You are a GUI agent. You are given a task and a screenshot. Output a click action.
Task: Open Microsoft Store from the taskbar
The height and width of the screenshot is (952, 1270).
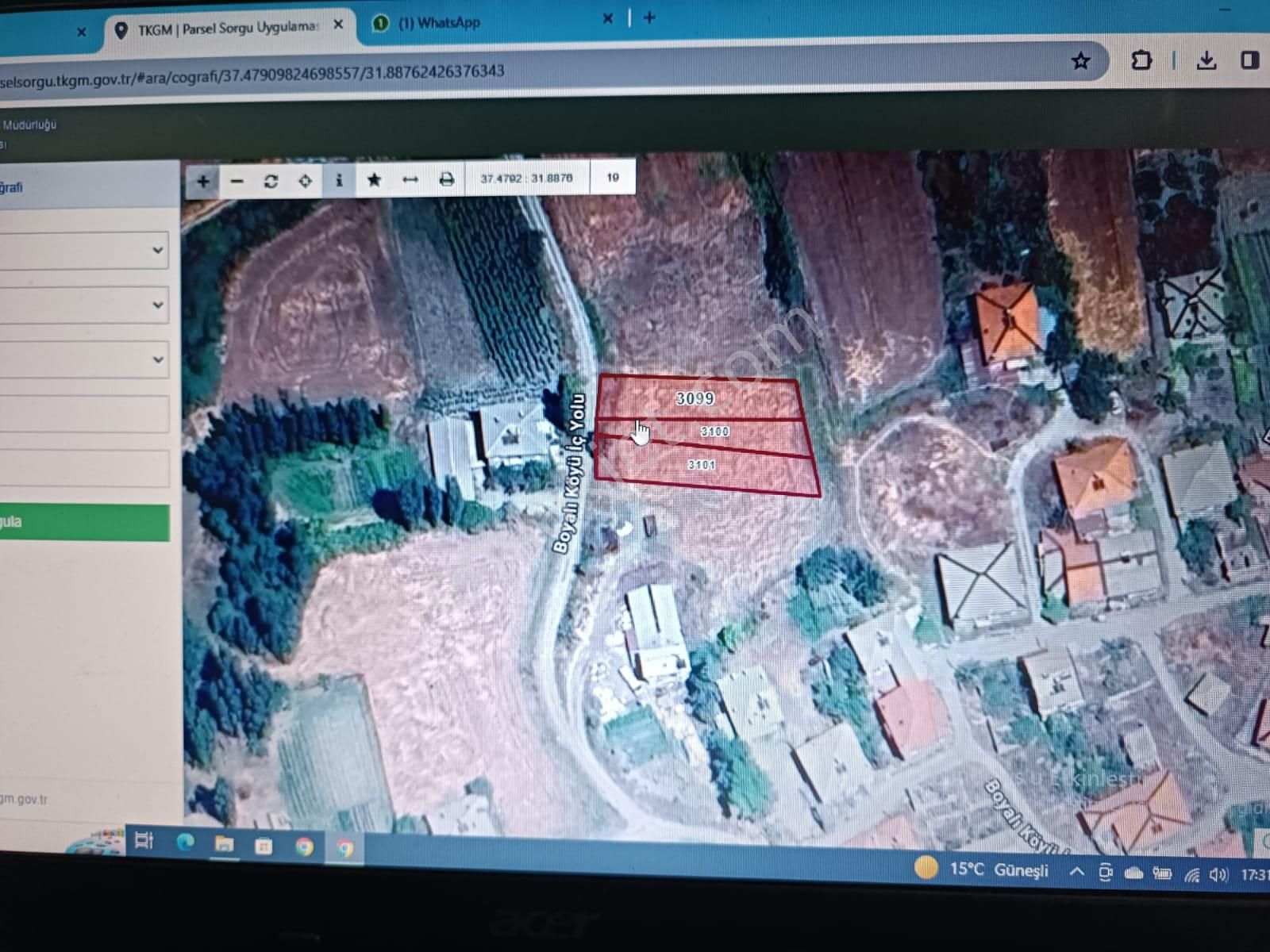(x=264, y=846)
